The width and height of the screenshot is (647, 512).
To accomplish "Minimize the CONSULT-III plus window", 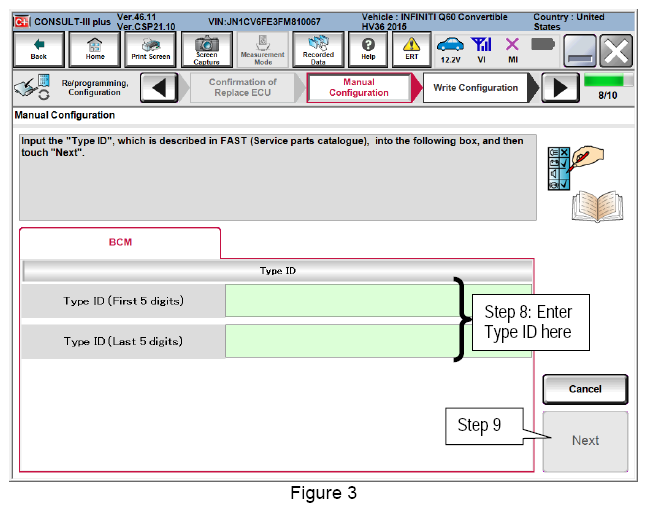I will tap(580, 51).
